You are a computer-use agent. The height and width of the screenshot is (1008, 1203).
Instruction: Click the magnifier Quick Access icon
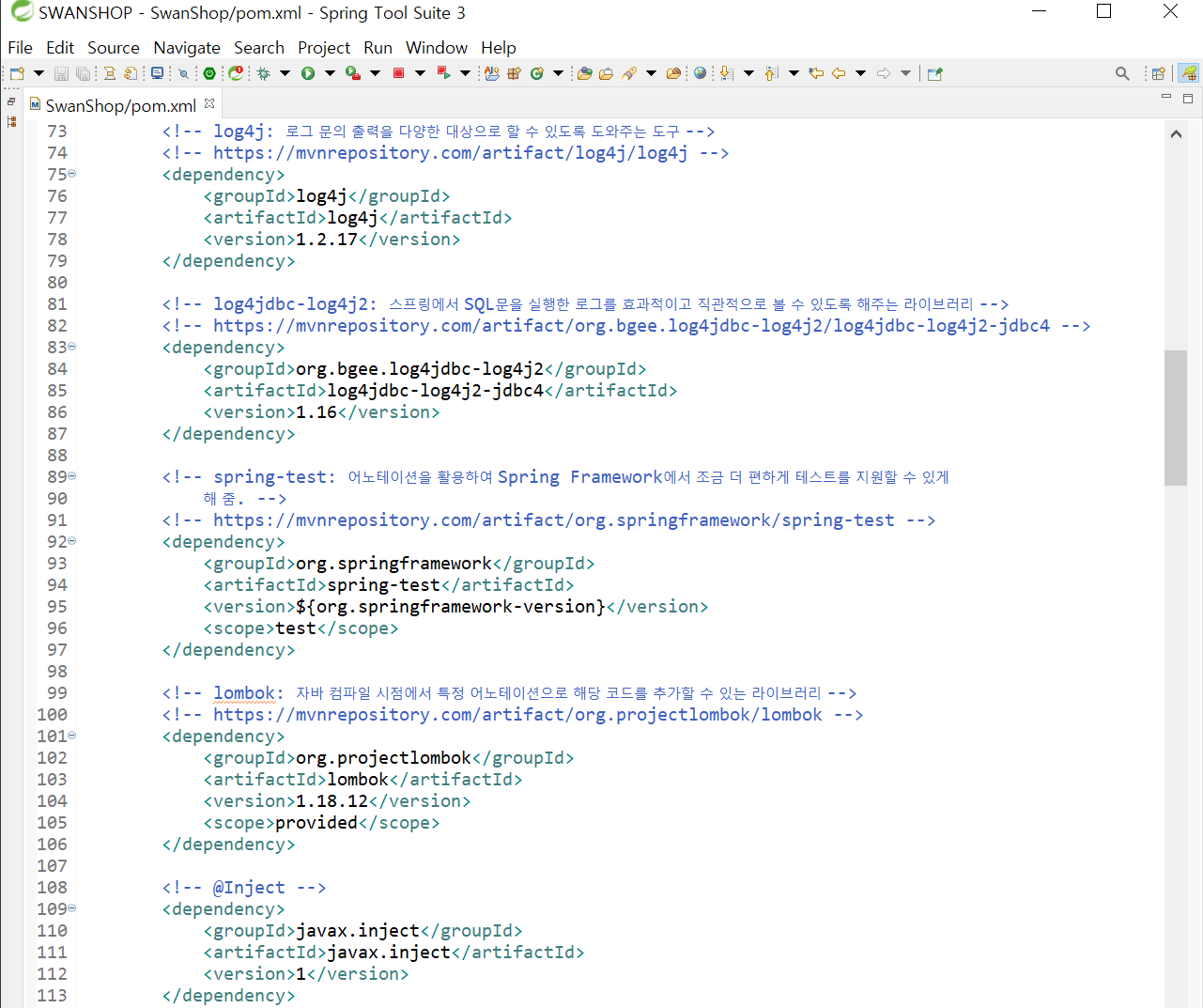coord(1122,73)
